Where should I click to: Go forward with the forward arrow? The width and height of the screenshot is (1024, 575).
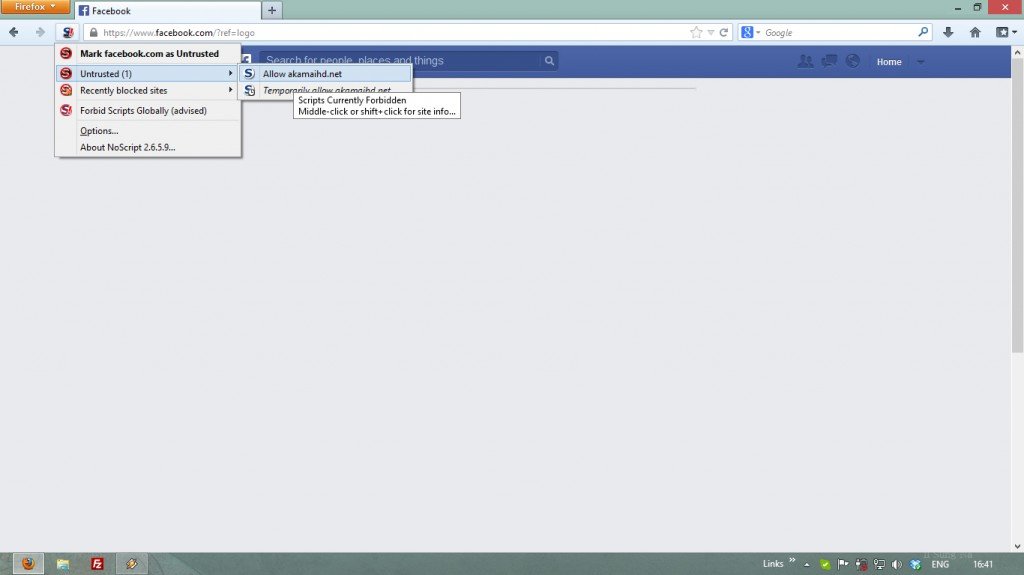pos(40,32)
